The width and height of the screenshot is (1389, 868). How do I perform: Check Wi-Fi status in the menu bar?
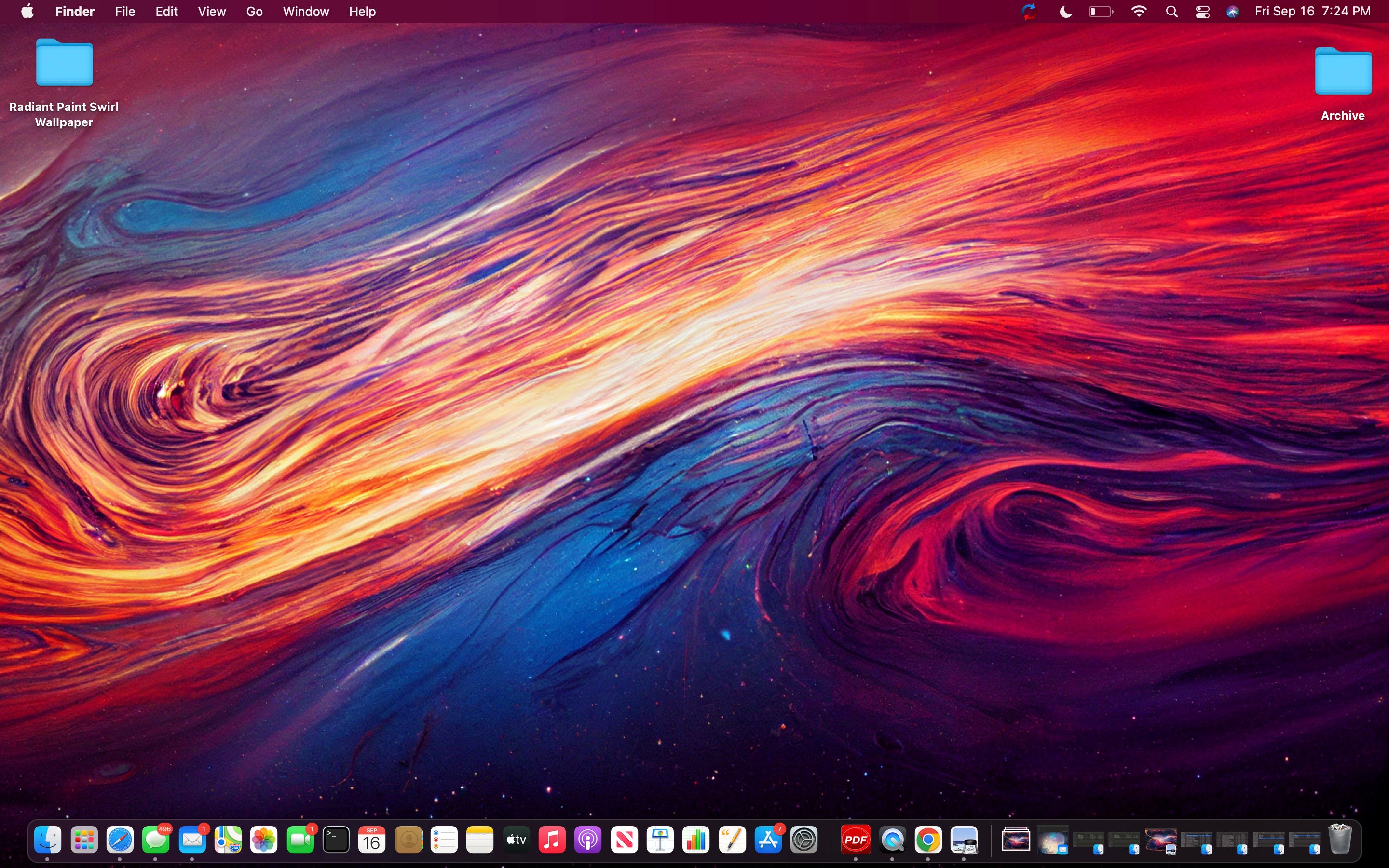click(1139, 12)
